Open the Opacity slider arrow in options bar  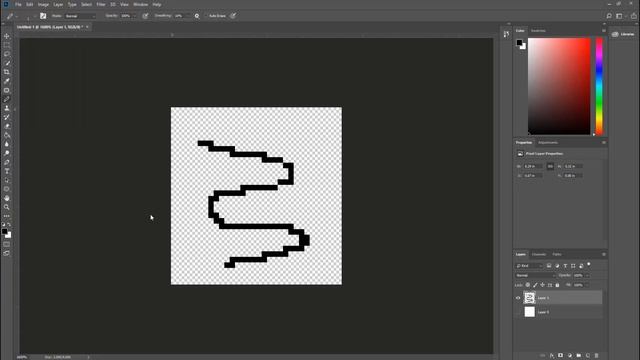pyautogui.click(x=134, y=16)
